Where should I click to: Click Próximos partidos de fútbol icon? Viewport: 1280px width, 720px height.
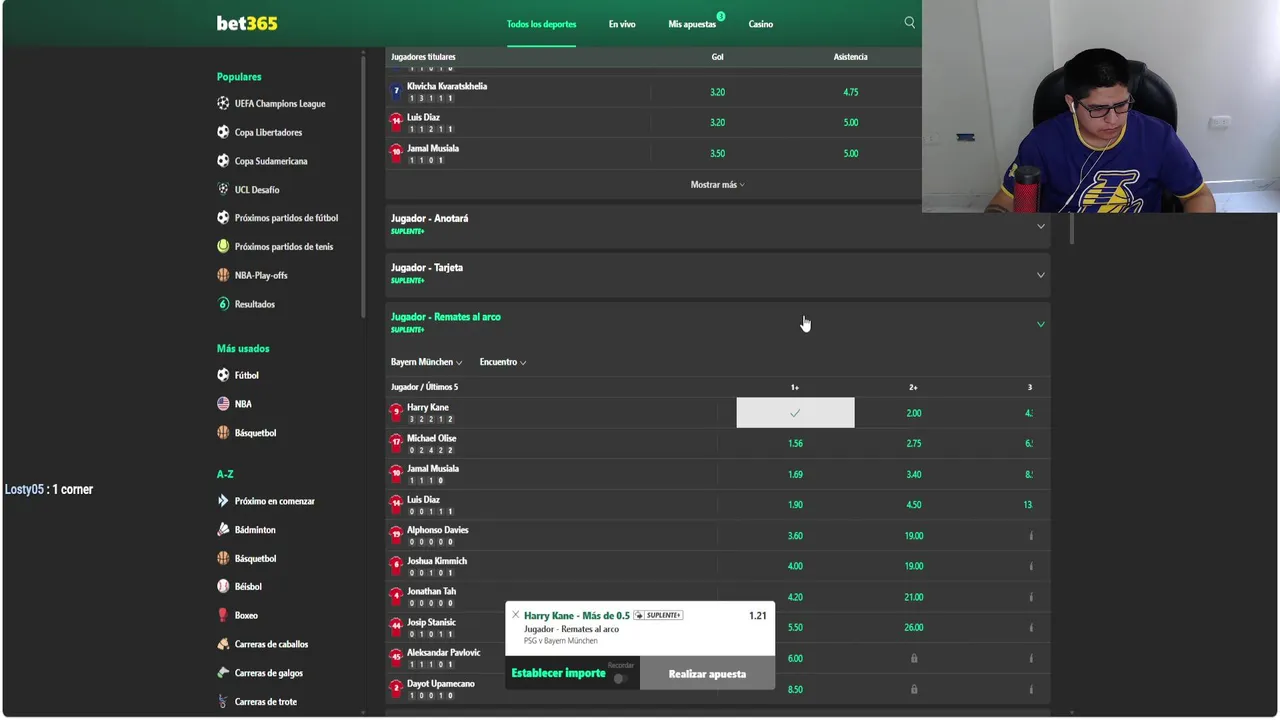223,217
